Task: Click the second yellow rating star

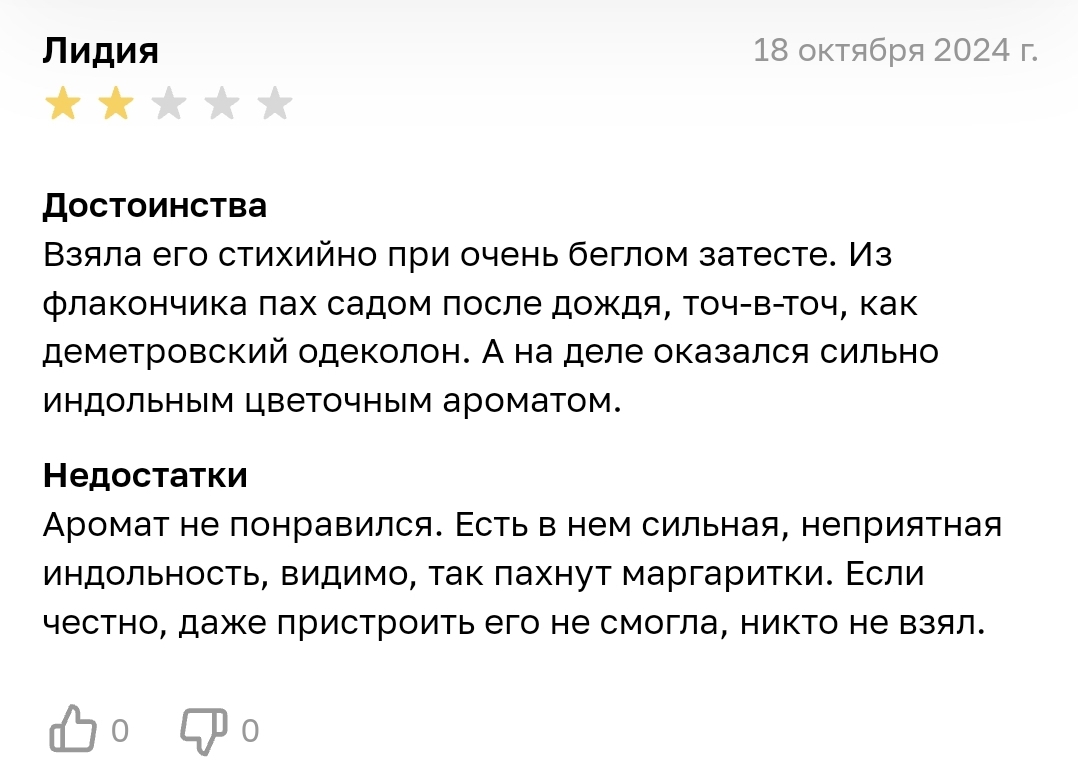Action: [116, 103]
